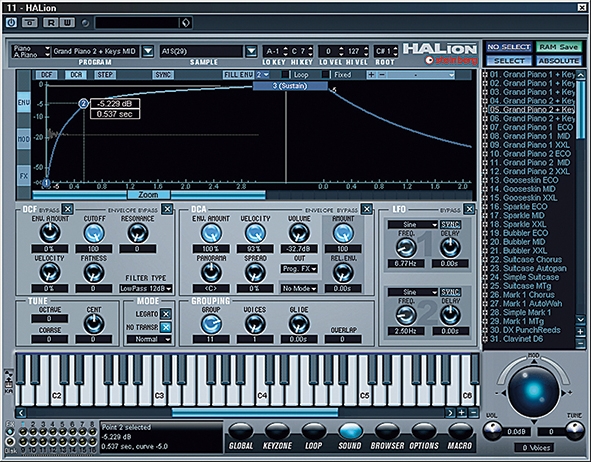Click the bypass button beside power

[x=30, y=23]
